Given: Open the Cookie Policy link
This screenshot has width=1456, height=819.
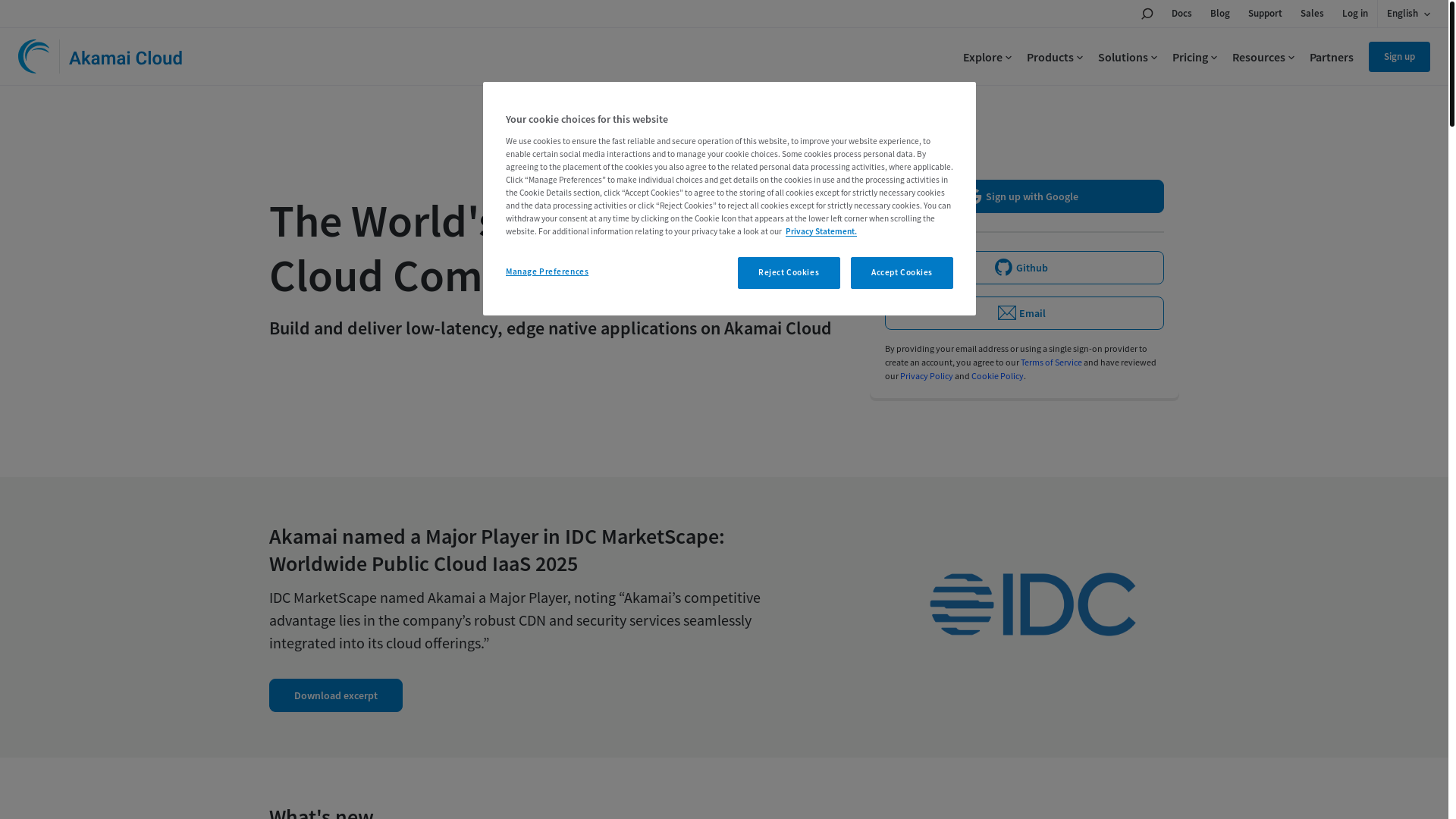Looking at the screenshot, I should coord(997,376).
